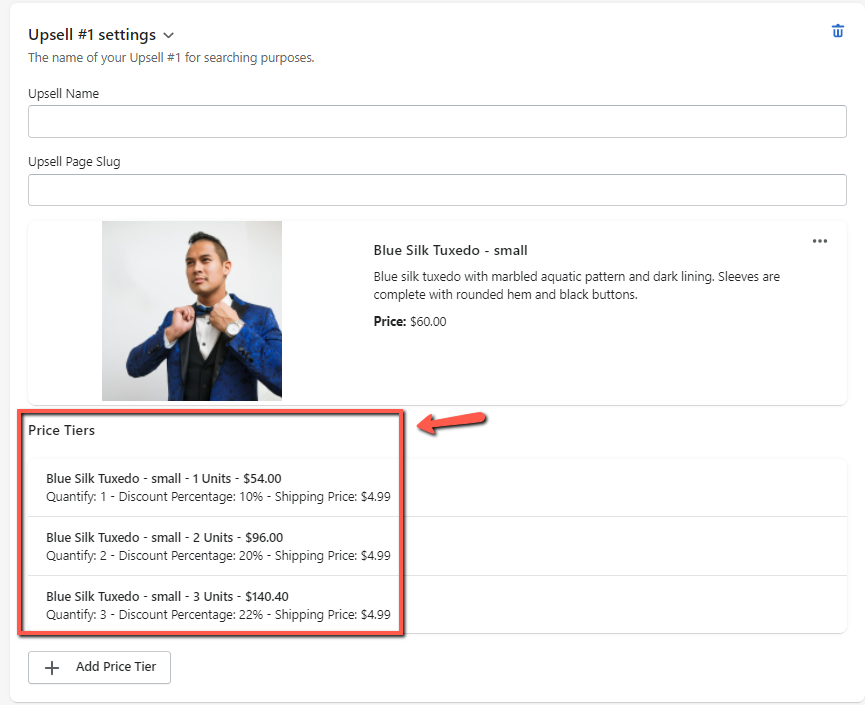Viewport: 865px width, 705px height.
Task: Select the 2 Units $96.00 price tier
Action: click(164, 538)
